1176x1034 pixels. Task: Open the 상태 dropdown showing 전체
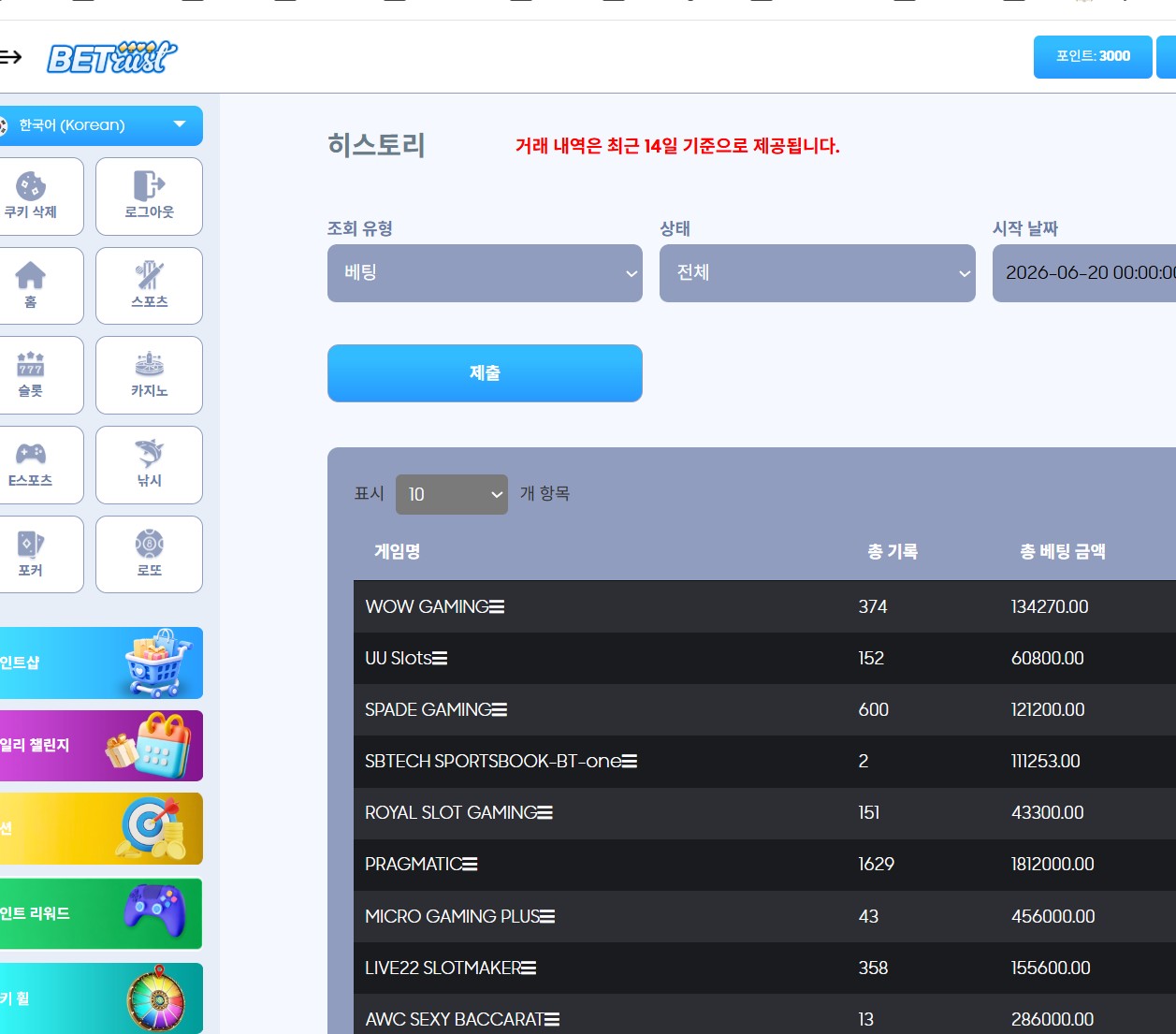tap(818, 273)
